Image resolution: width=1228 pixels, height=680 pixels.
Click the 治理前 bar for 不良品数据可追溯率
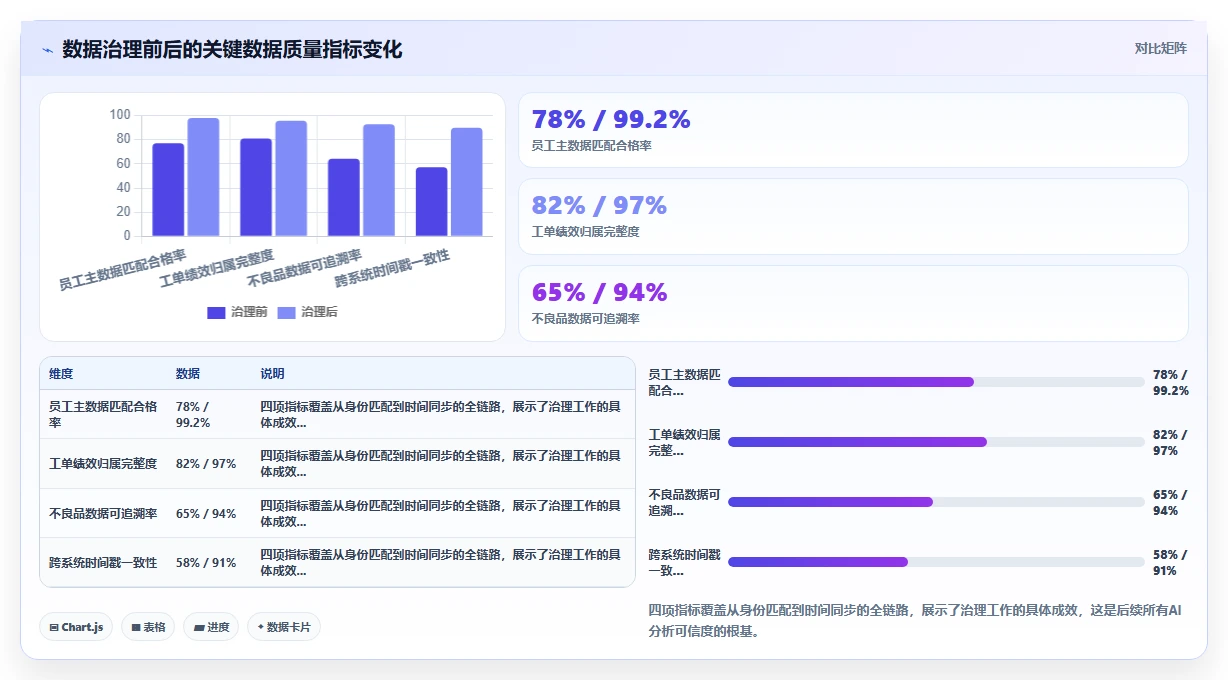(343, 197)
